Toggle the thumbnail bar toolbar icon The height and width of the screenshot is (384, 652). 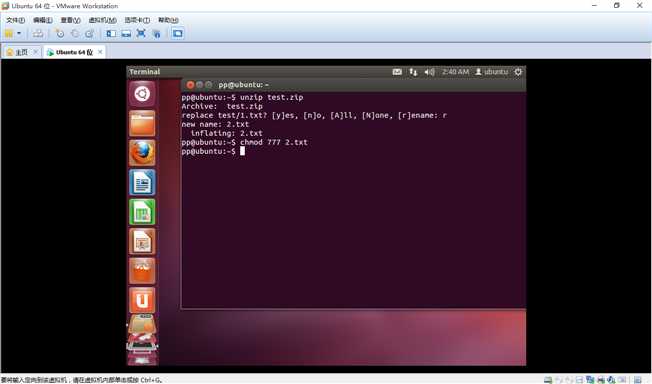(126, 34)
